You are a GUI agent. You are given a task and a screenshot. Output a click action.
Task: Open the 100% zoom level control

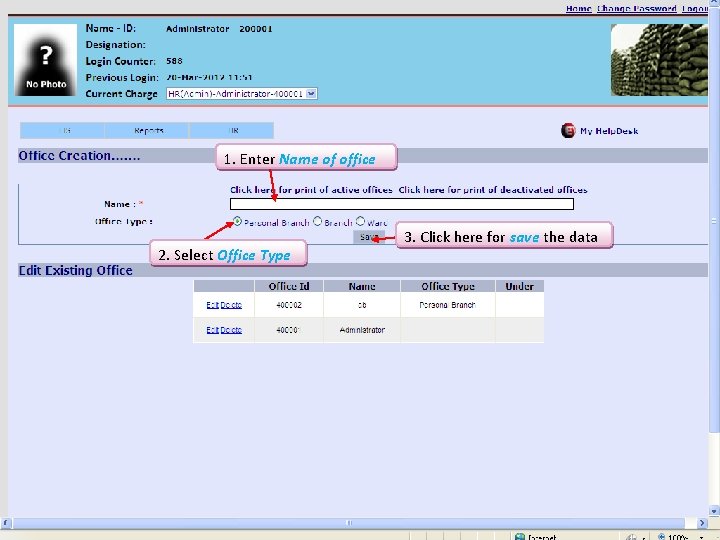(x=681, y=537)
